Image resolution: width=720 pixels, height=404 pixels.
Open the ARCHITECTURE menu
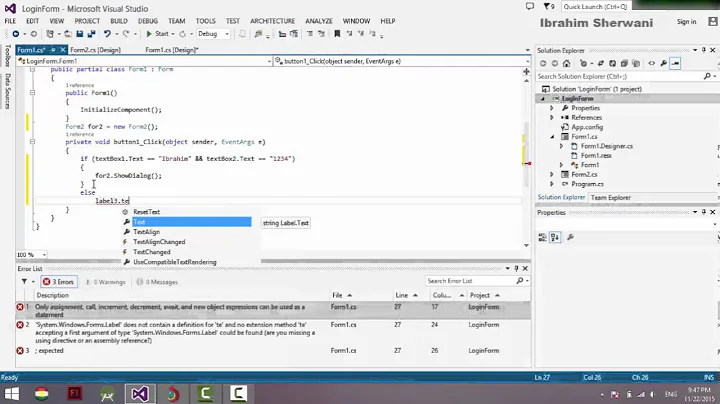click(x=272, y=21)
